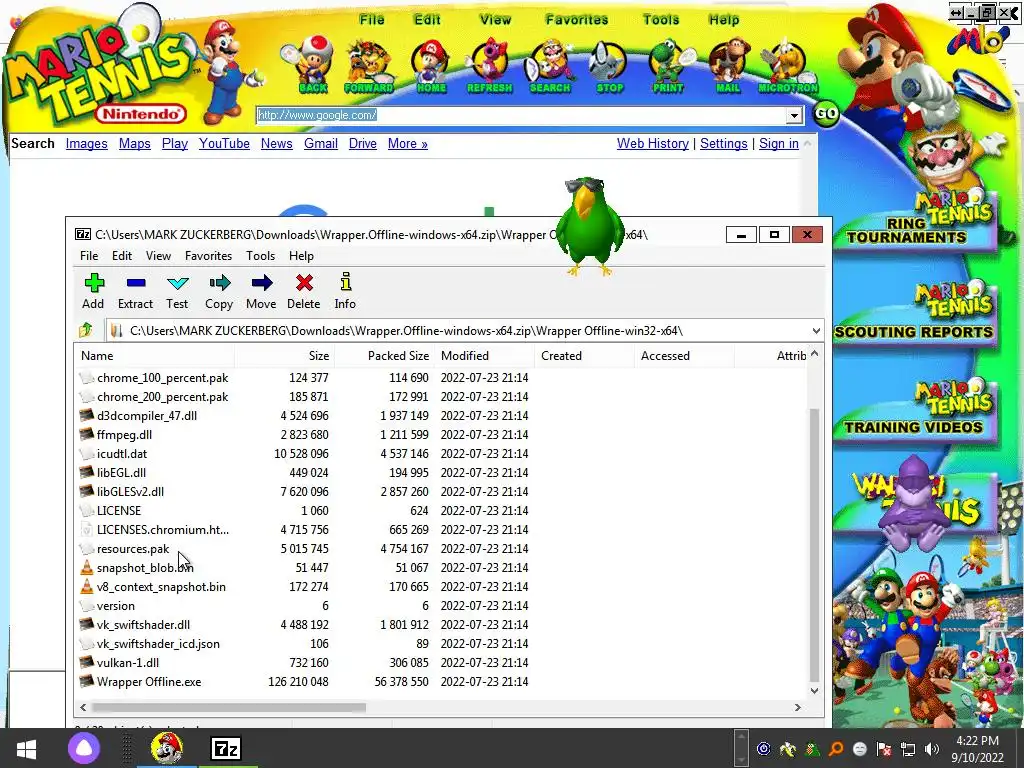
Task: Sort by the Size column header
Action: click(x=285, y=356)
